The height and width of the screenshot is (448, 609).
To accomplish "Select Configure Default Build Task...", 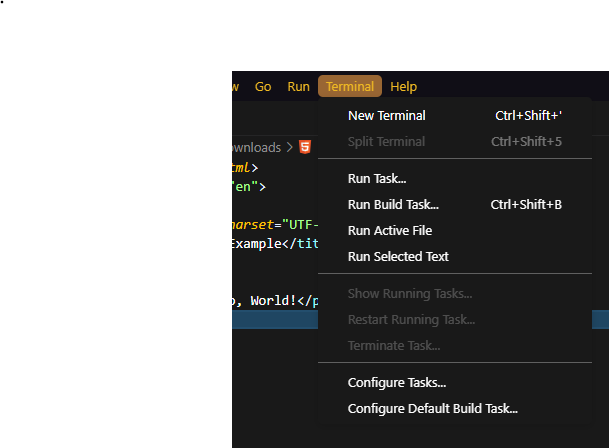I will coord(432,409).
